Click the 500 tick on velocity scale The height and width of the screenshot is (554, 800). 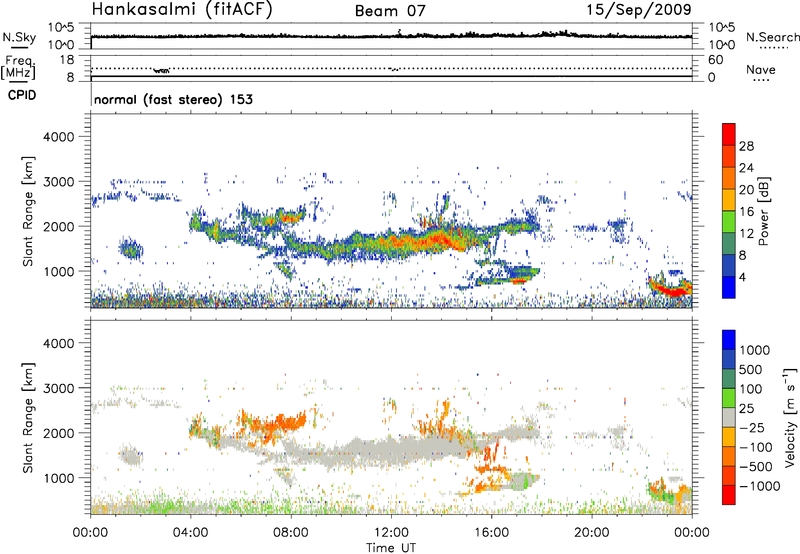pos(750,370)
